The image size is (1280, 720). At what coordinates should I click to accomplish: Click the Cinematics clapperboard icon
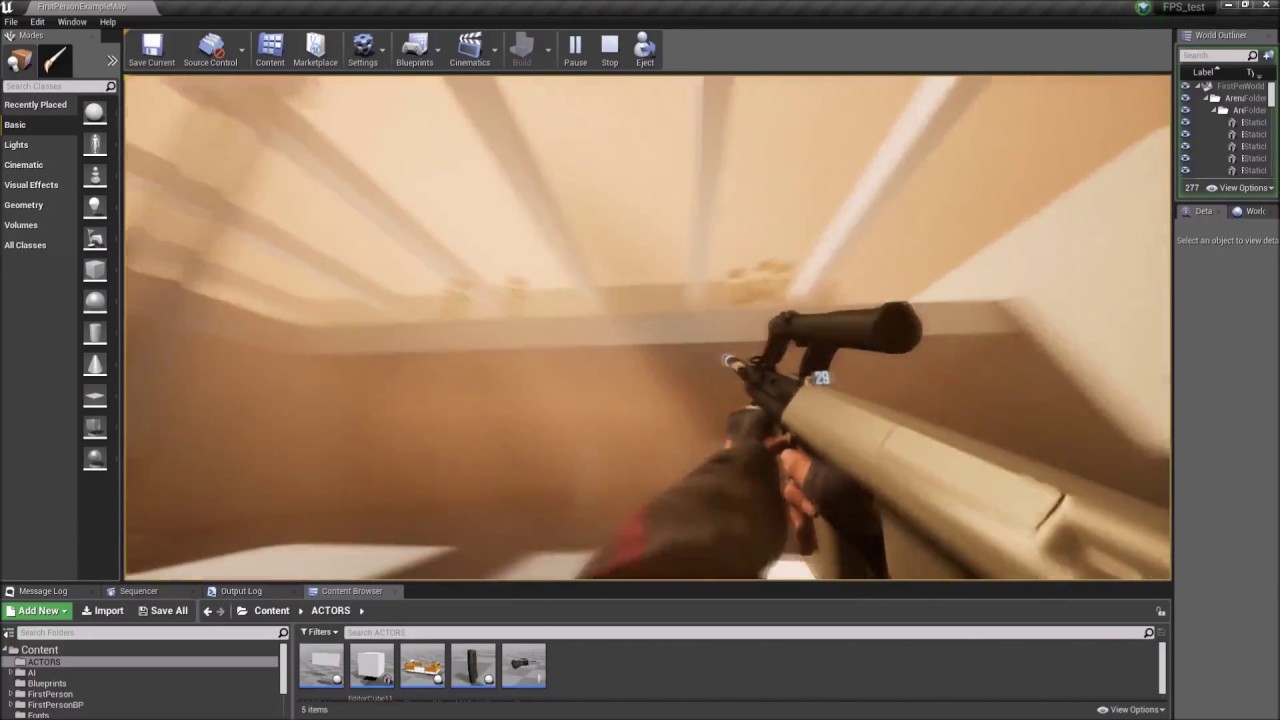click(x=469, y=50)
